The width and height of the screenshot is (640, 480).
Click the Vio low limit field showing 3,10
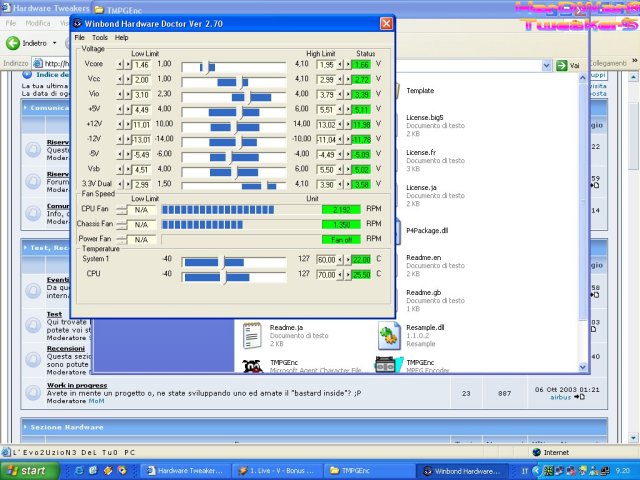pyautogui.click(x=141, y=95)
